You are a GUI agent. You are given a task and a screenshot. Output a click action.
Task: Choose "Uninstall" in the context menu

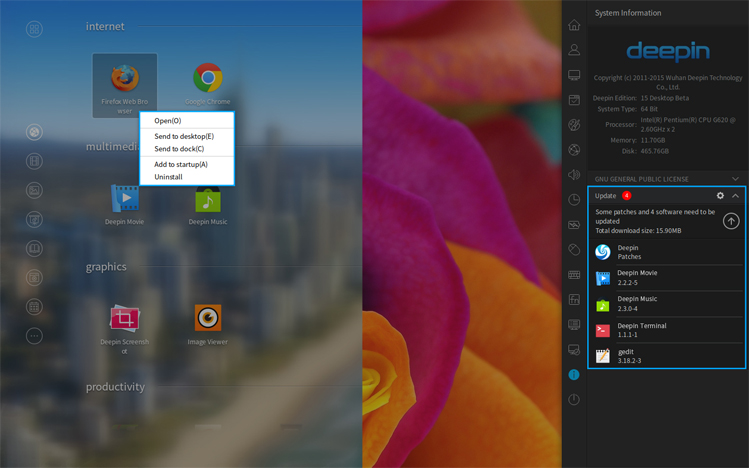(x=168, y=177)
